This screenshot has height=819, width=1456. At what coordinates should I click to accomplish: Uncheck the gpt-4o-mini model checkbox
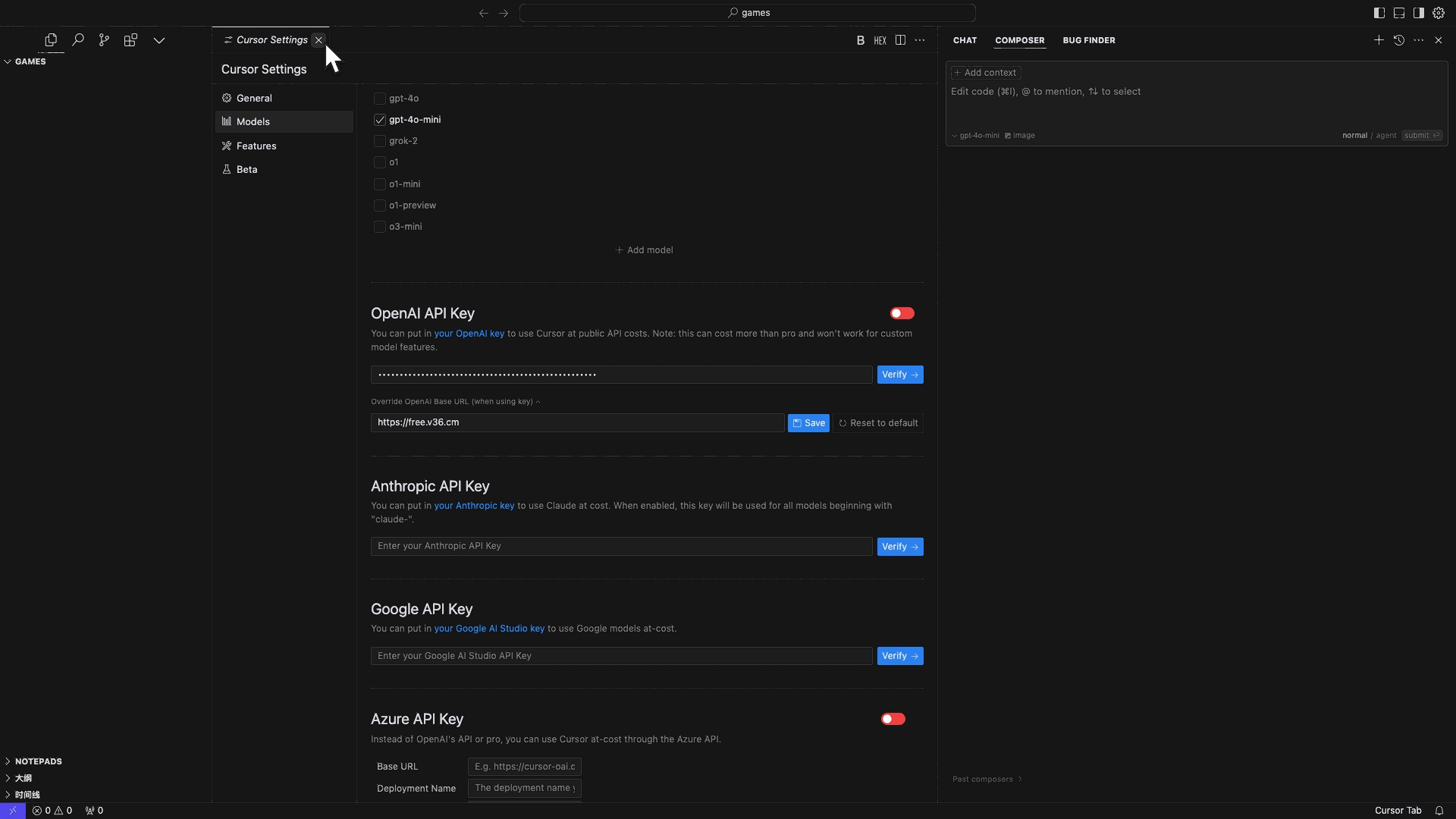(380, 120)
